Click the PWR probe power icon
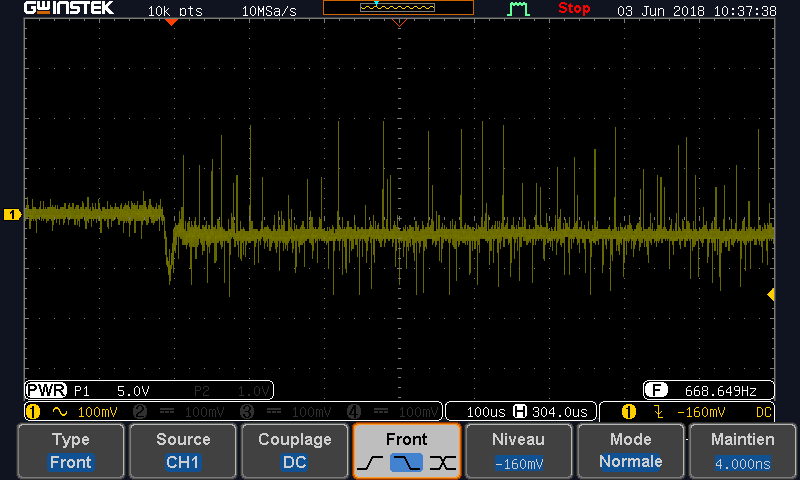The width and height of the screenshot is (800, 480). click(x=46, y=390)
